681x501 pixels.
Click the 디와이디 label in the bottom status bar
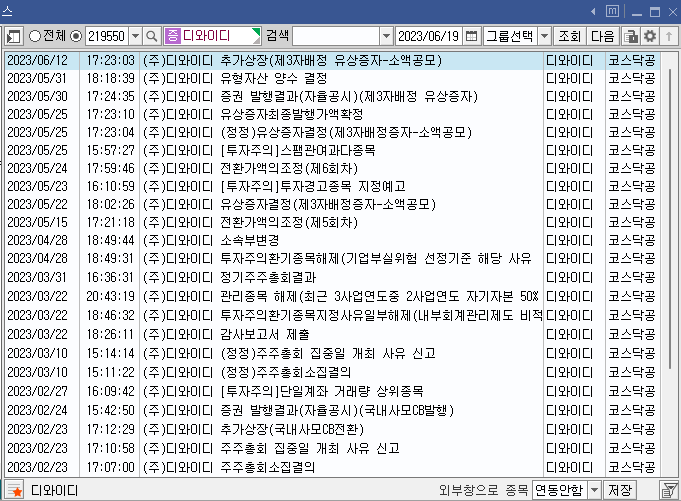click(54, 491)
